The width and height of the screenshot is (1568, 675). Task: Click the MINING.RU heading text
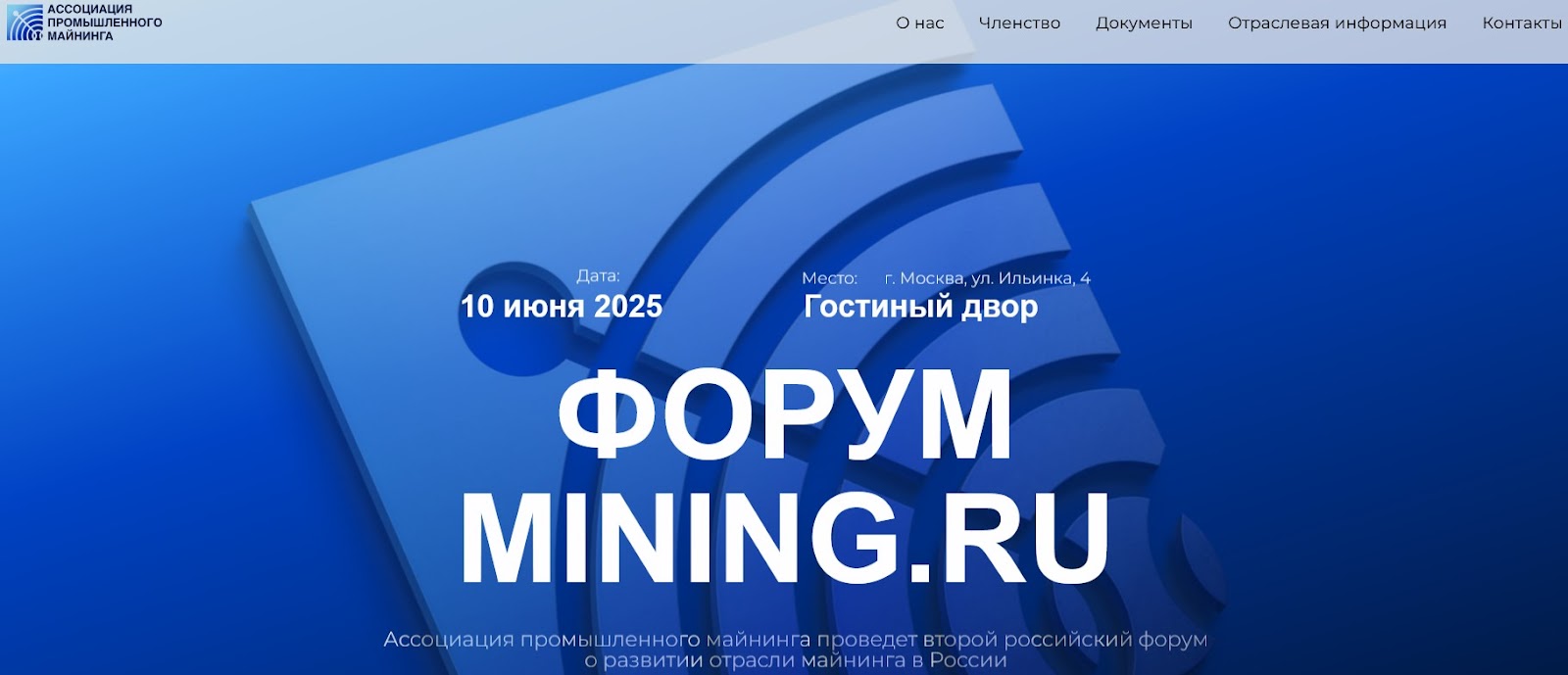[785, 539]
